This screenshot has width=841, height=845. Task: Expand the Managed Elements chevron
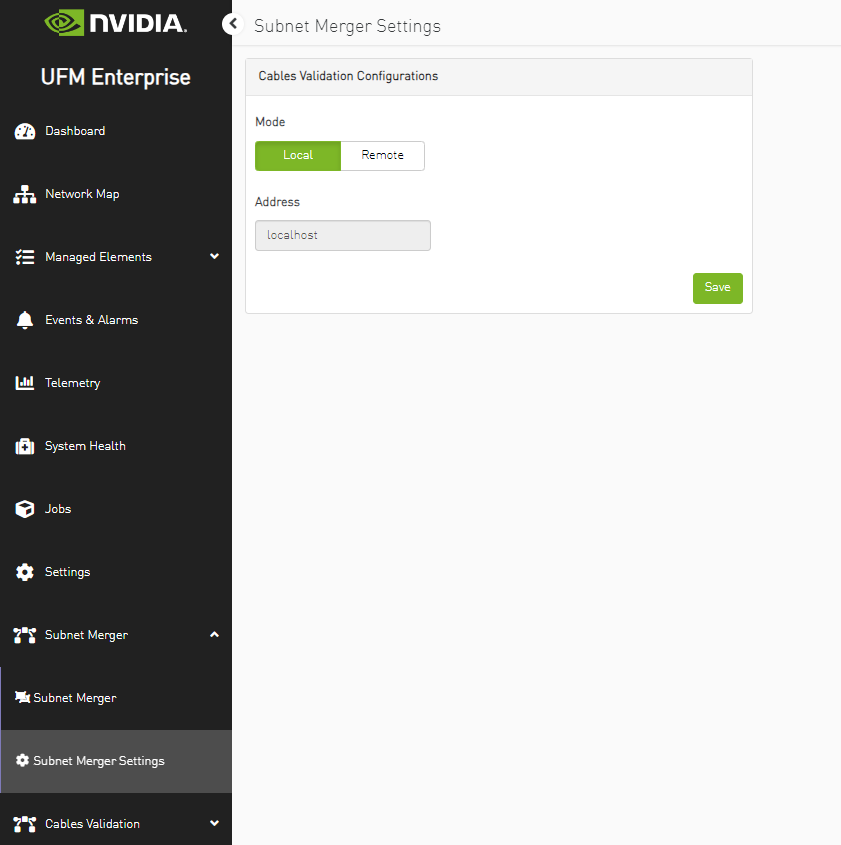(214, 257)
